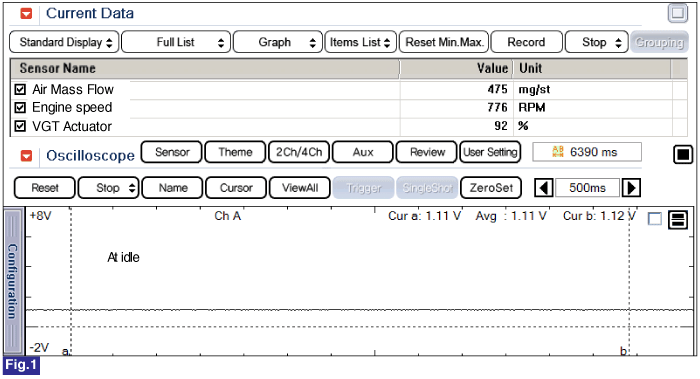Click the Name button
This screenshot has height=379, width=700.
[172, 188]
